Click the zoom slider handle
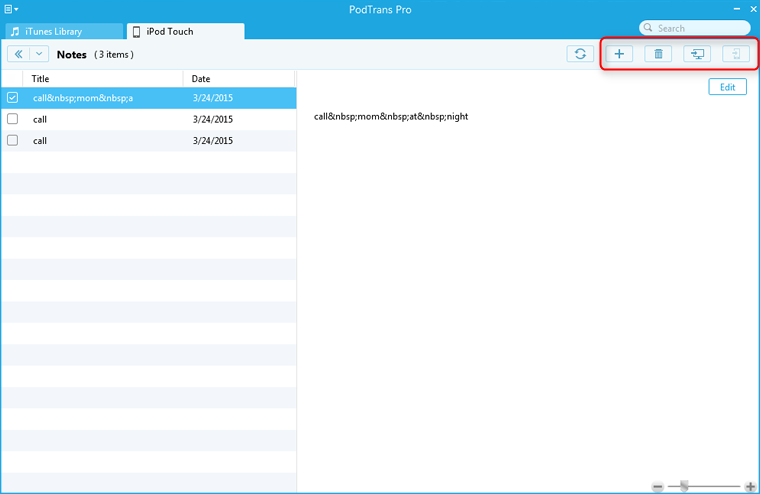 click(684, 486)
